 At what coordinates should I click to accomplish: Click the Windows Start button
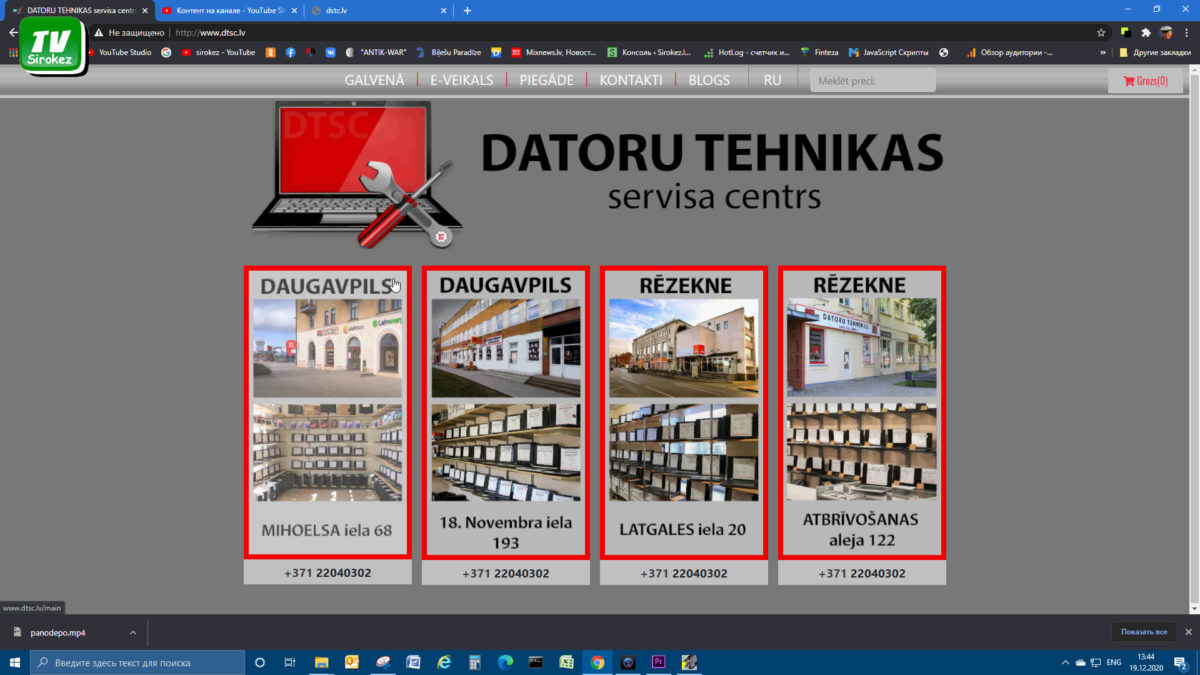pyautogui.click(x=15, y=662)
